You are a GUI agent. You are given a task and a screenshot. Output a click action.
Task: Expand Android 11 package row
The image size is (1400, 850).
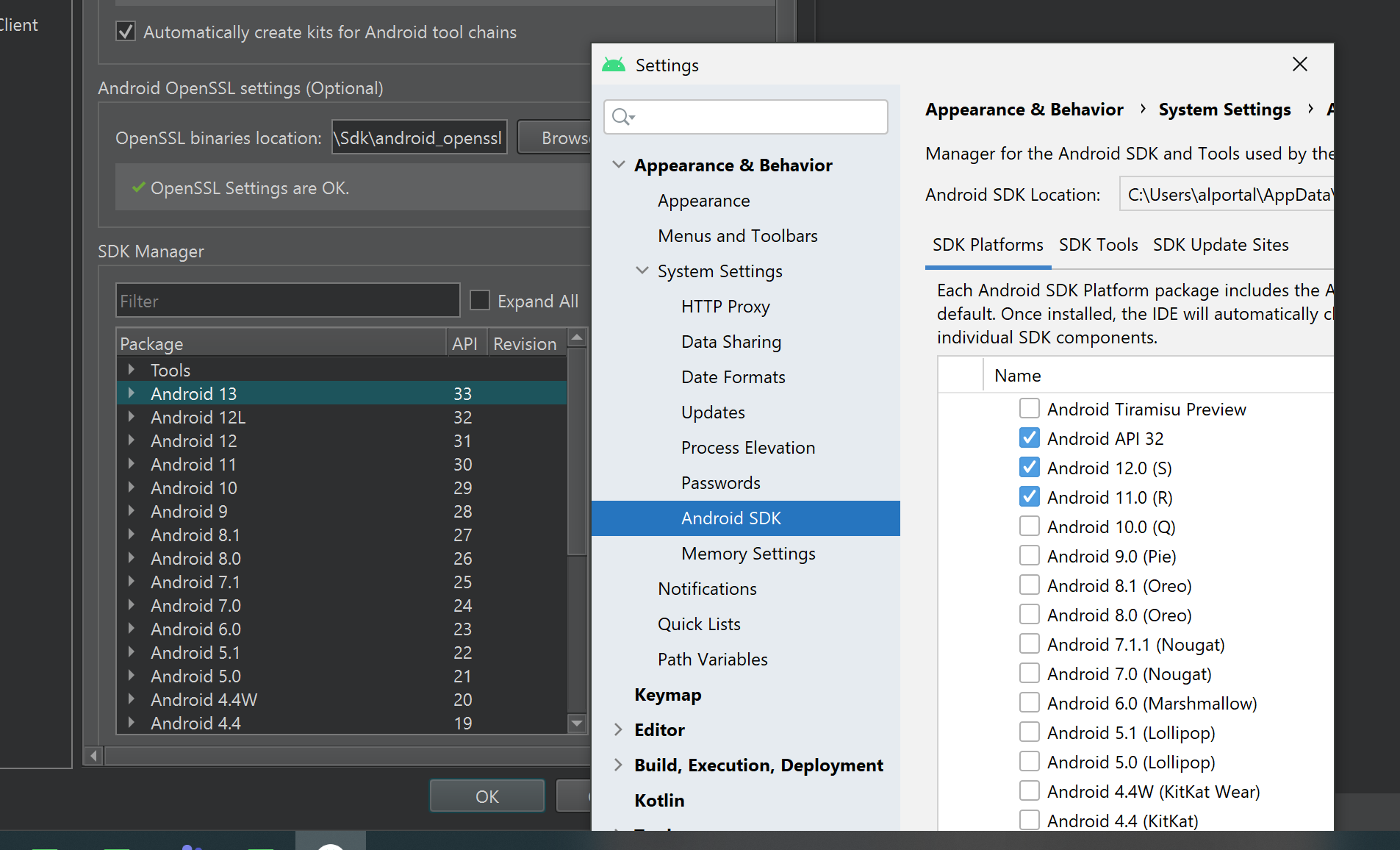[x=132, y=463]
